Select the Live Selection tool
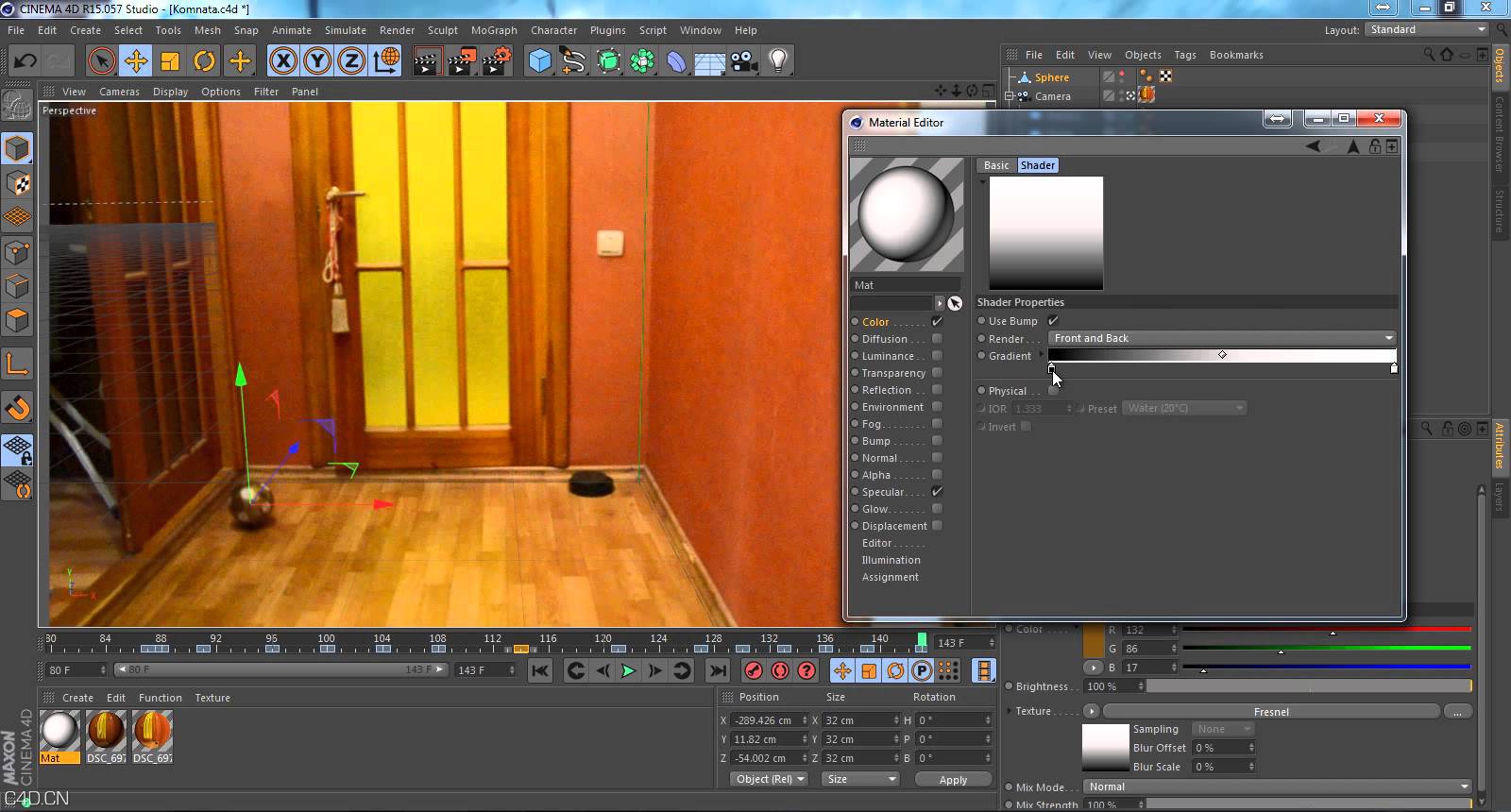The height and width of the screenshot is (812, 1511). pos(101,62)
